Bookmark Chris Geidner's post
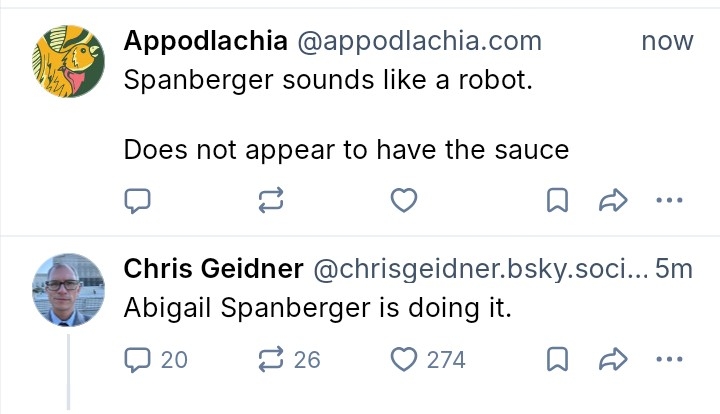Screen dimensions: 720x414 click(558, 359)
